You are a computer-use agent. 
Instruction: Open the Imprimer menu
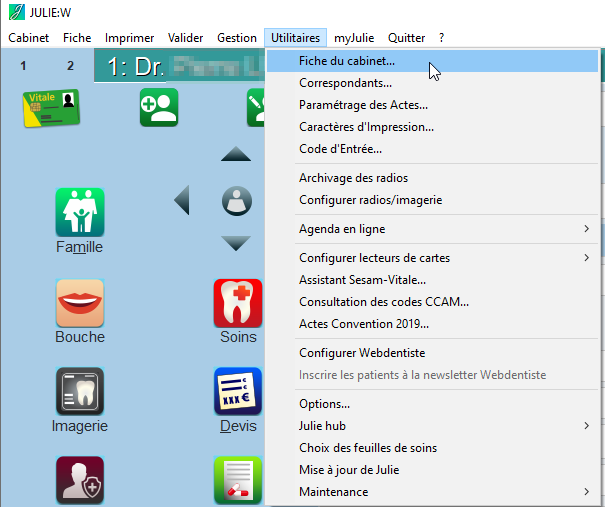[x=129, y=38]
